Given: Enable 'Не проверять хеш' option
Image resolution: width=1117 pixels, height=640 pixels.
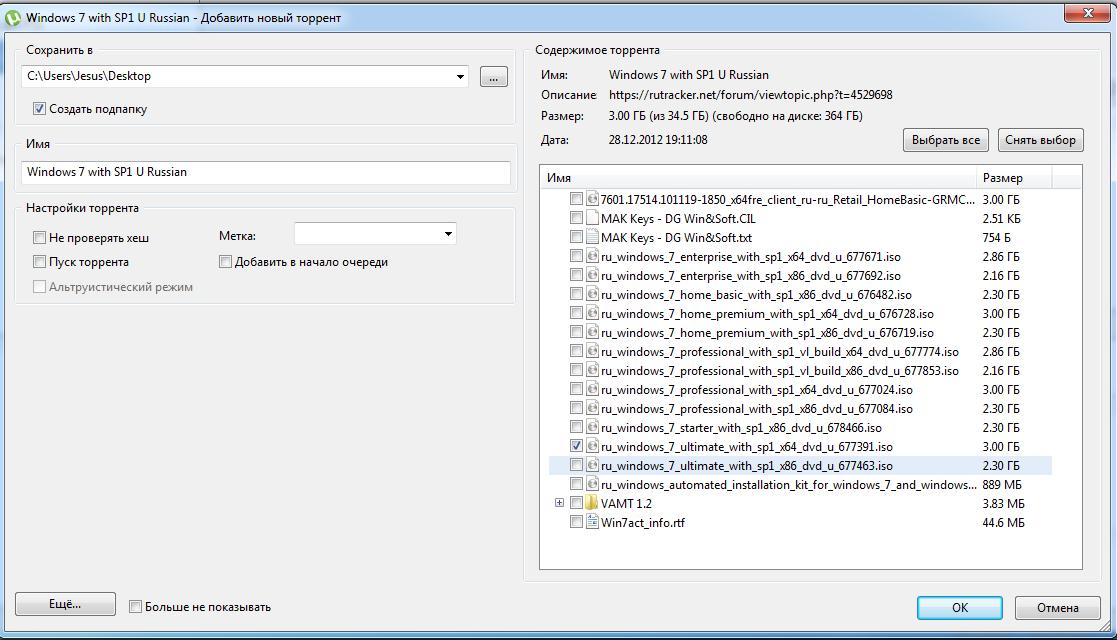Looking at the screenshot, I should pos(40,238).
